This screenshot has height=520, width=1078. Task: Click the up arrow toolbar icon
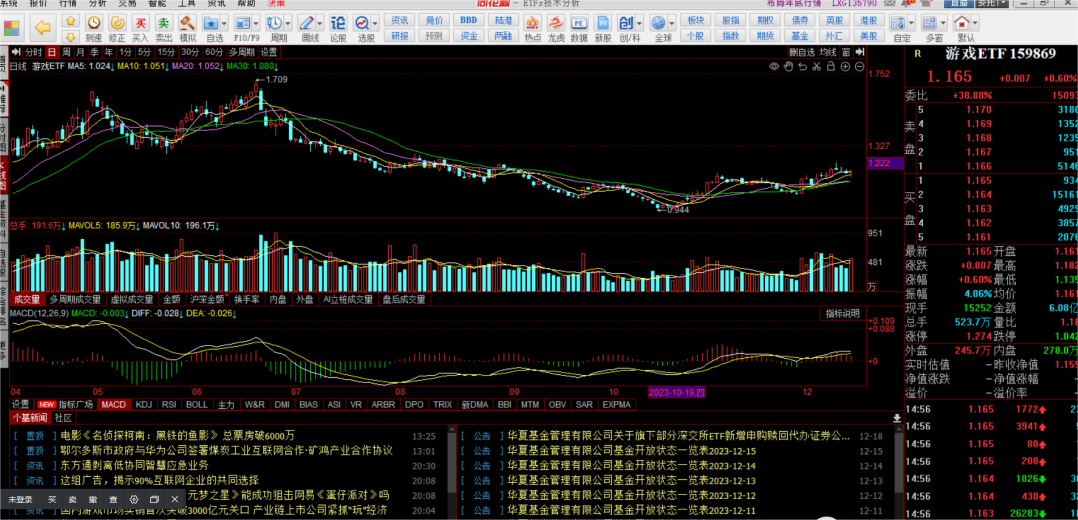(x=70, y=21)
